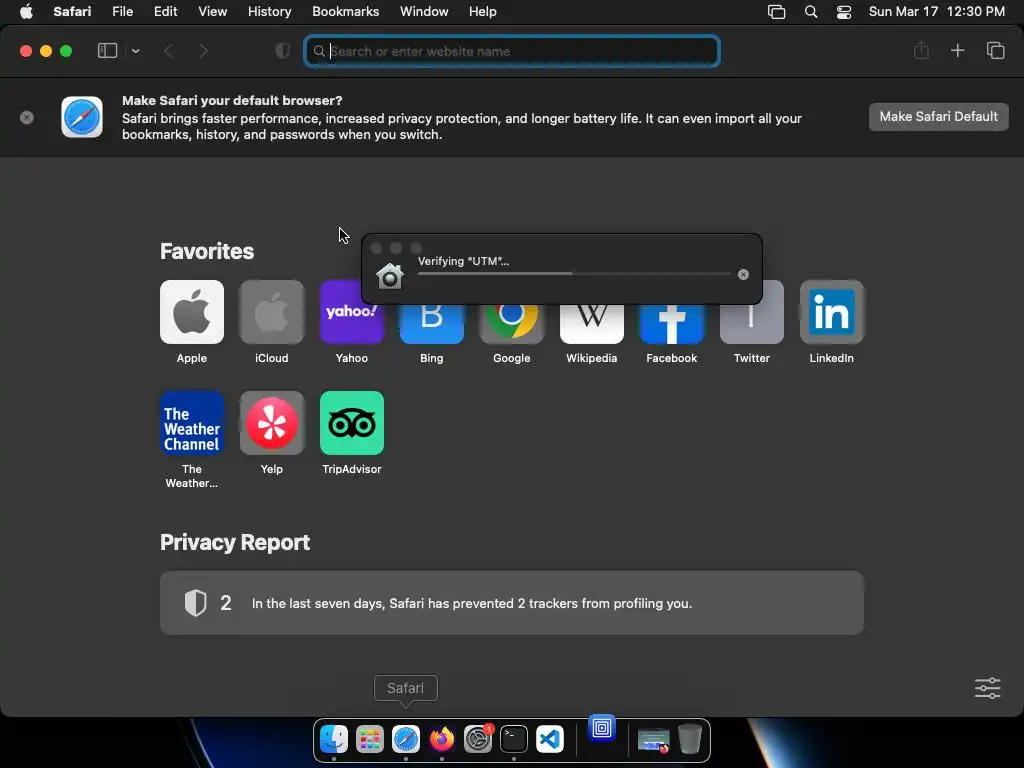Open Firefox from the Dock
The height and width of the screenshot is (768, 1024).
click(x=441, y=739)
